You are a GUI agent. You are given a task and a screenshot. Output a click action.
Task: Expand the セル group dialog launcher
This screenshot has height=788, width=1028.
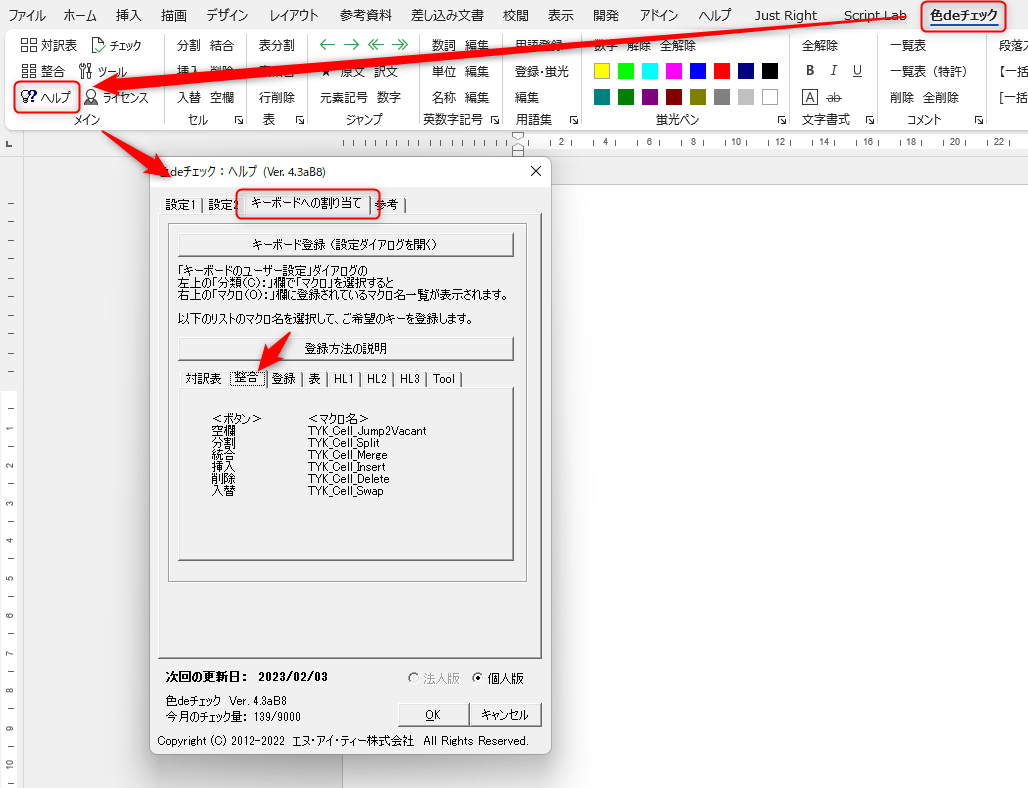coord(238,120)
